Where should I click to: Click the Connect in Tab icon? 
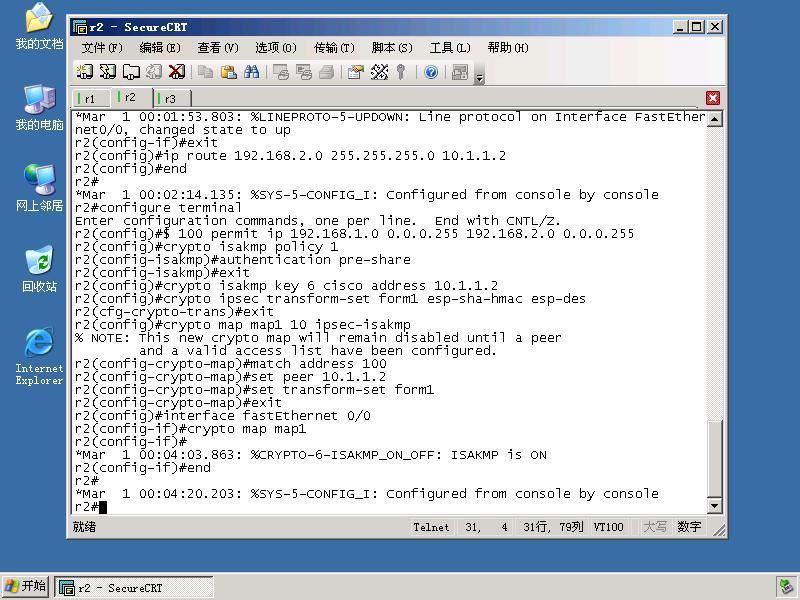(x=131, y=72)
